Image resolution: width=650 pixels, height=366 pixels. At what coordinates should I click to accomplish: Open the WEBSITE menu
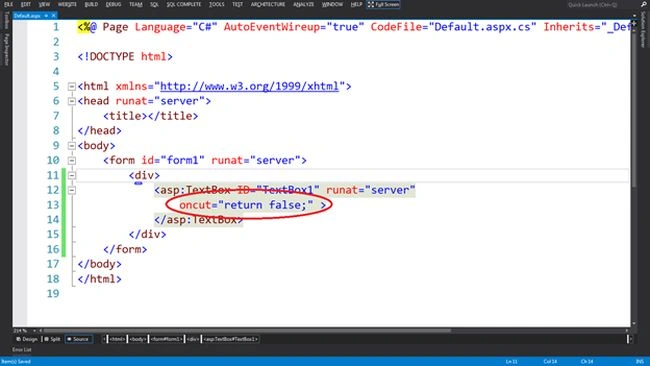[67, 4]
